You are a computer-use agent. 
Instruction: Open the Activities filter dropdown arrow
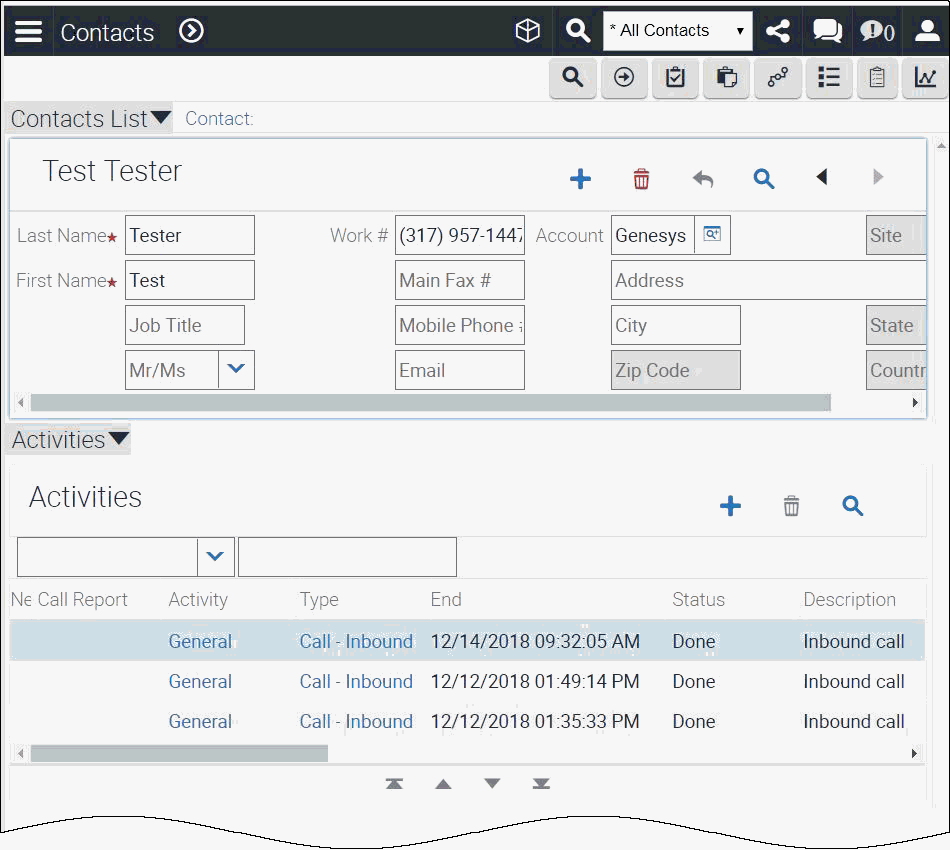(x=216, y=556)
